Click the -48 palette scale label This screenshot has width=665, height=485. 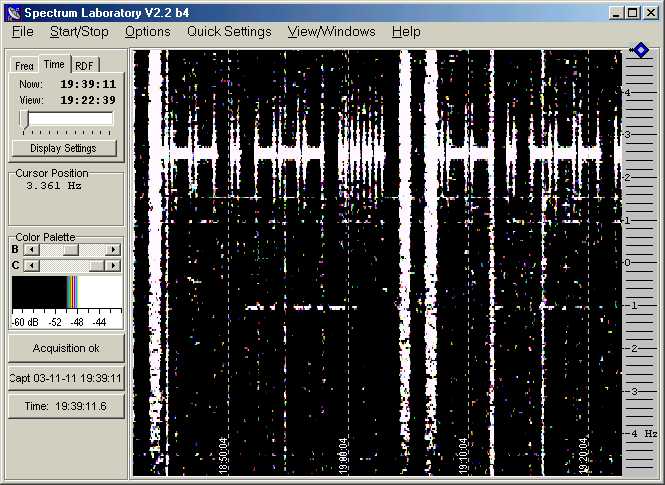(77, 322)
